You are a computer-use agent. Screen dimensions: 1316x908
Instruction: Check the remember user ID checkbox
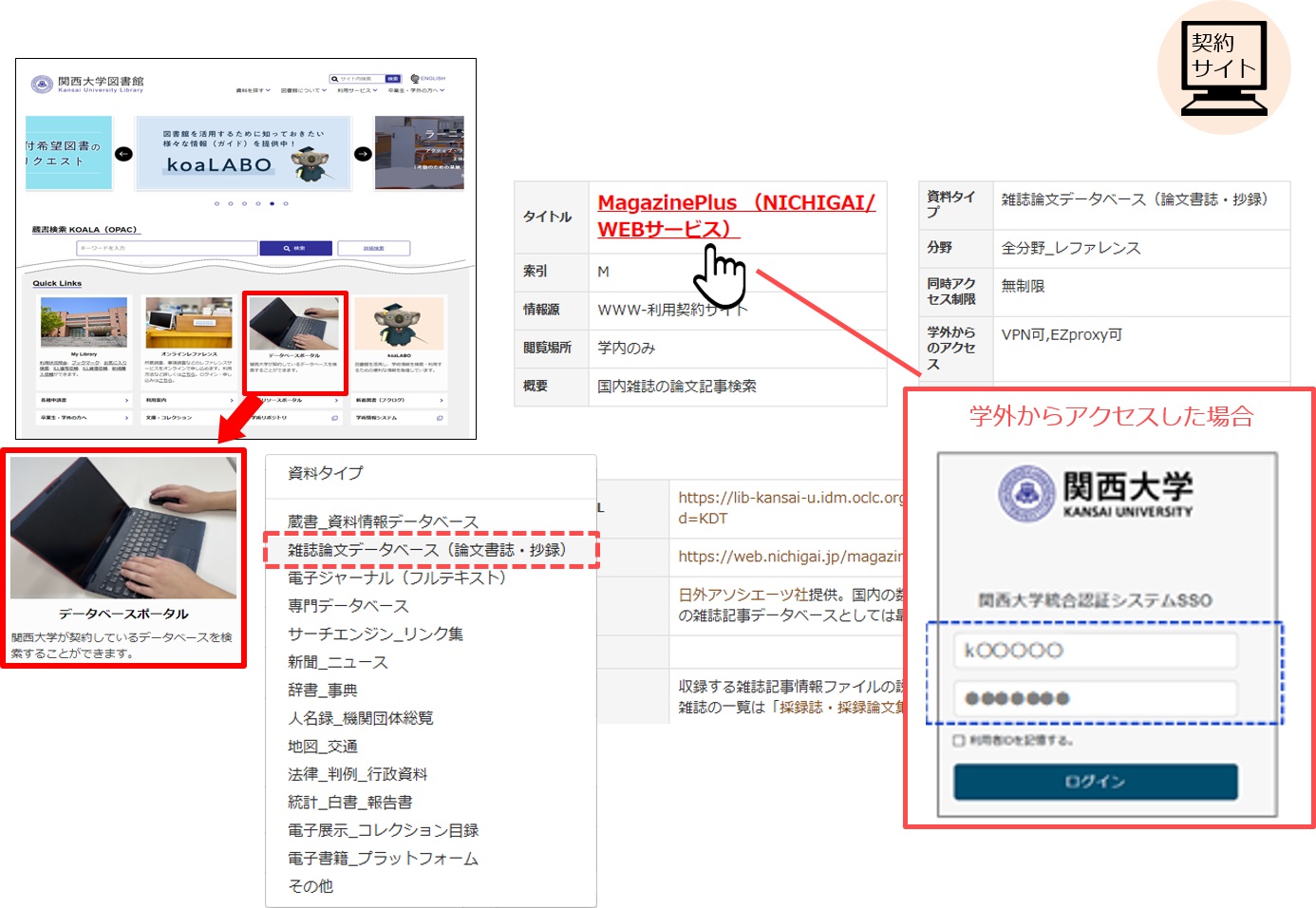tap(959, 741)
